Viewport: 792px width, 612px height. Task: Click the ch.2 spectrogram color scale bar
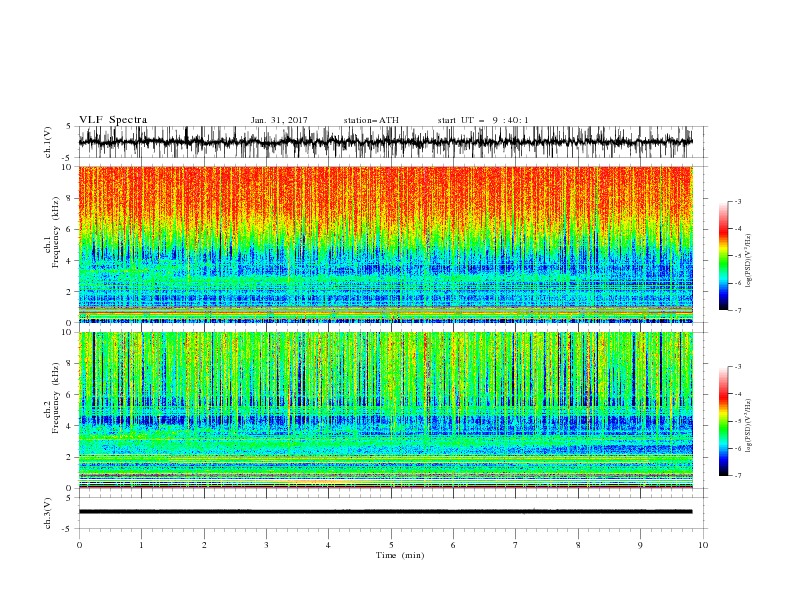(x=723, y=421)
